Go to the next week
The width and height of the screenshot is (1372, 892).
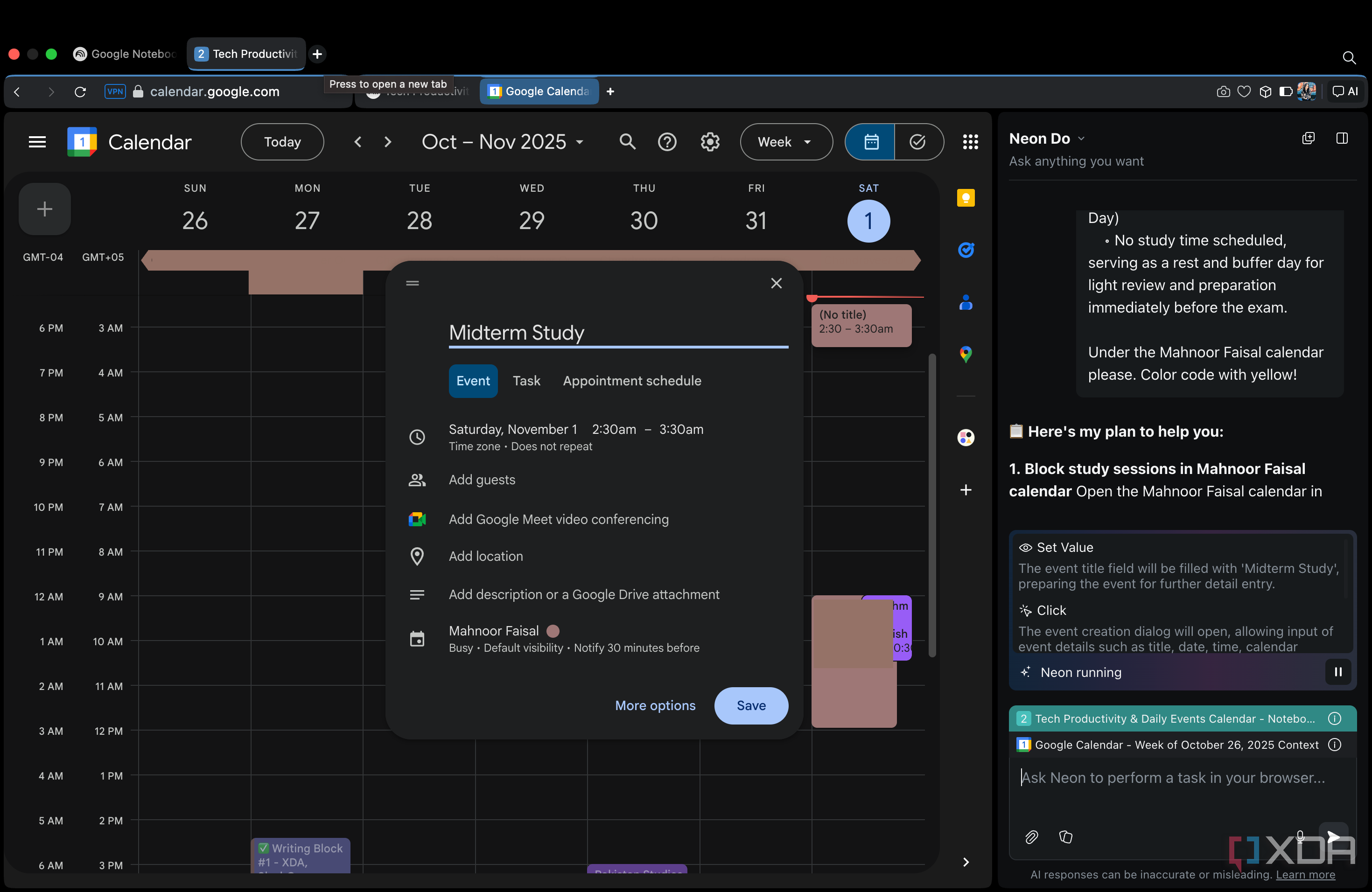388,142
